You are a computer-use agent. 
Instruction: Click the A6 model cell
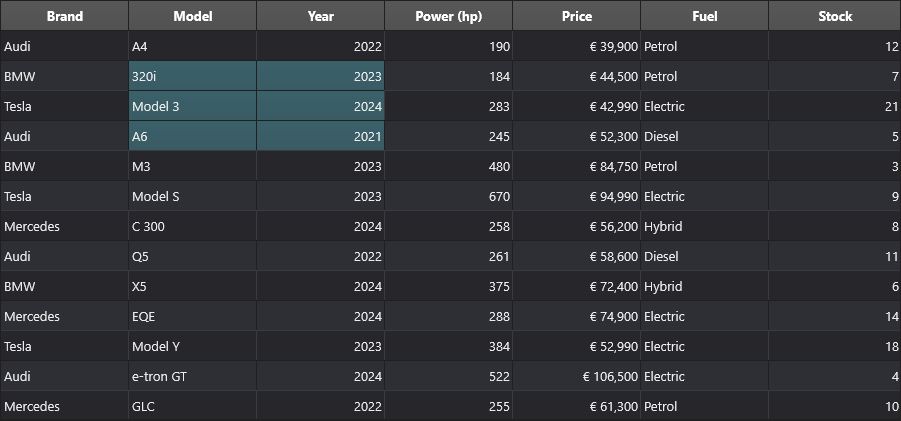[x=192, y=136]
